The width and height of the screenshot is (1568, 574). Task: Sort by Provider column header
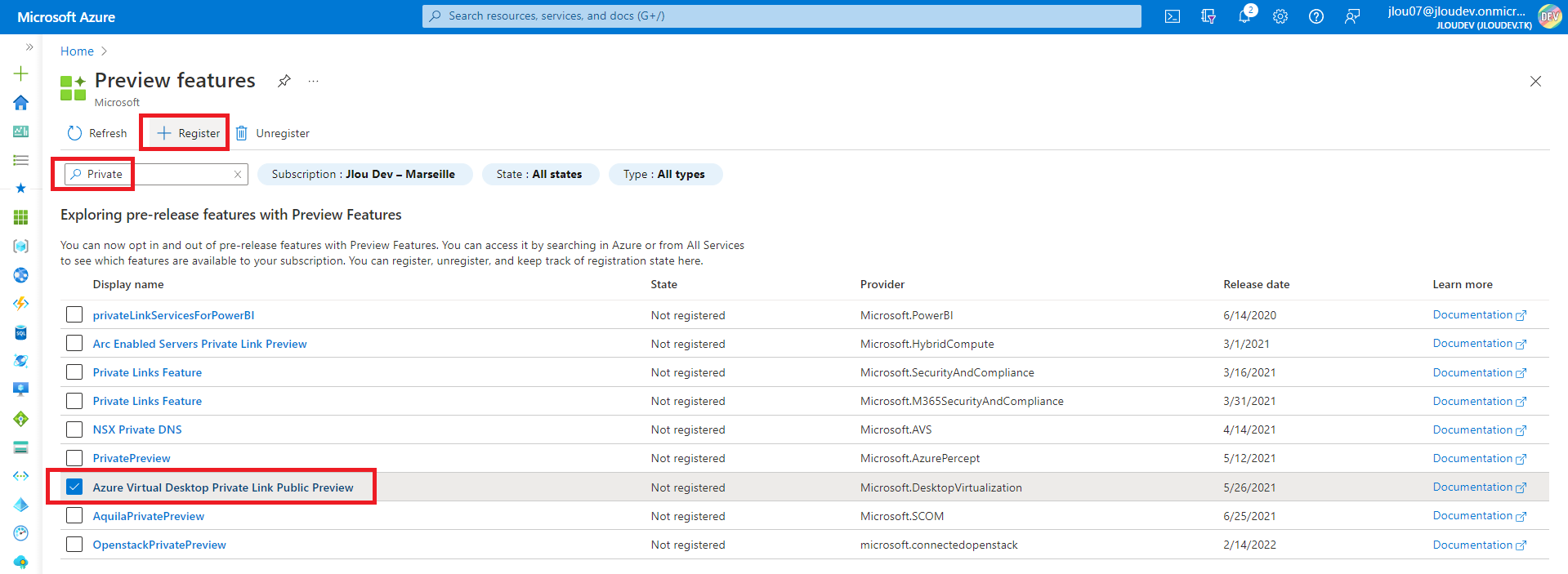coord(882,284)
